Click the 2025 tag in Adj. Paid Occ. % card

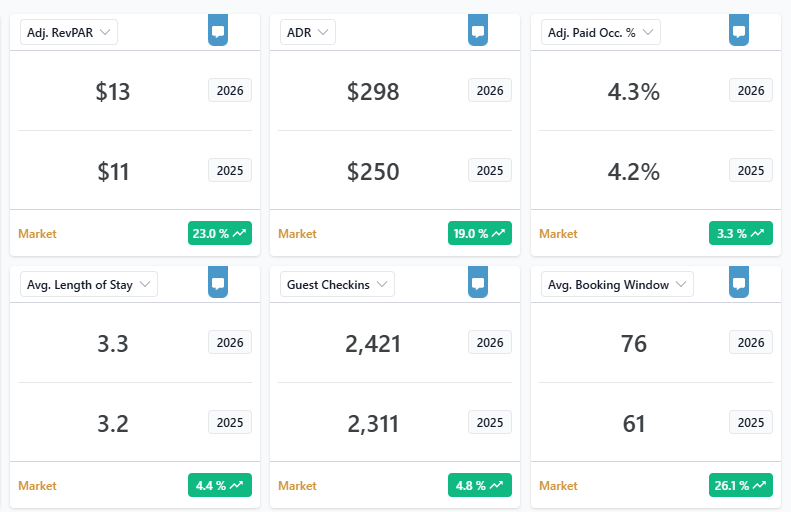tap(751, 170)
